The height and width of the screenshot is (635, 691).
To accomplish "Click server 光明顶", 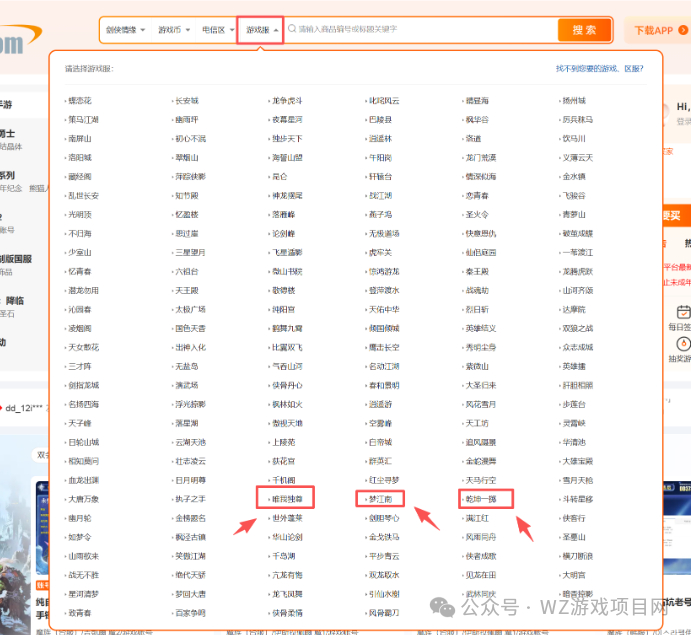I will point(80,215).
